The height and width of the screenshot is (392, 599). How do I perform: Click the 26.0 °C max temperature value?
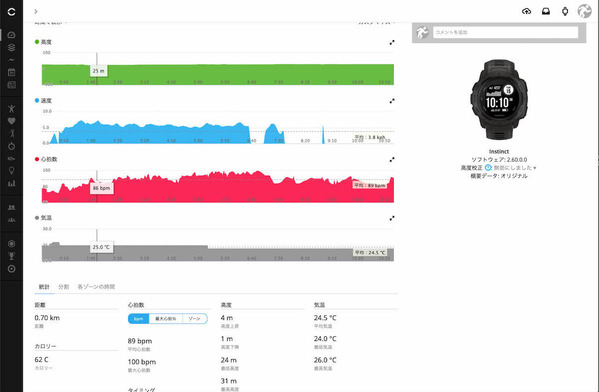pos(325,360)
